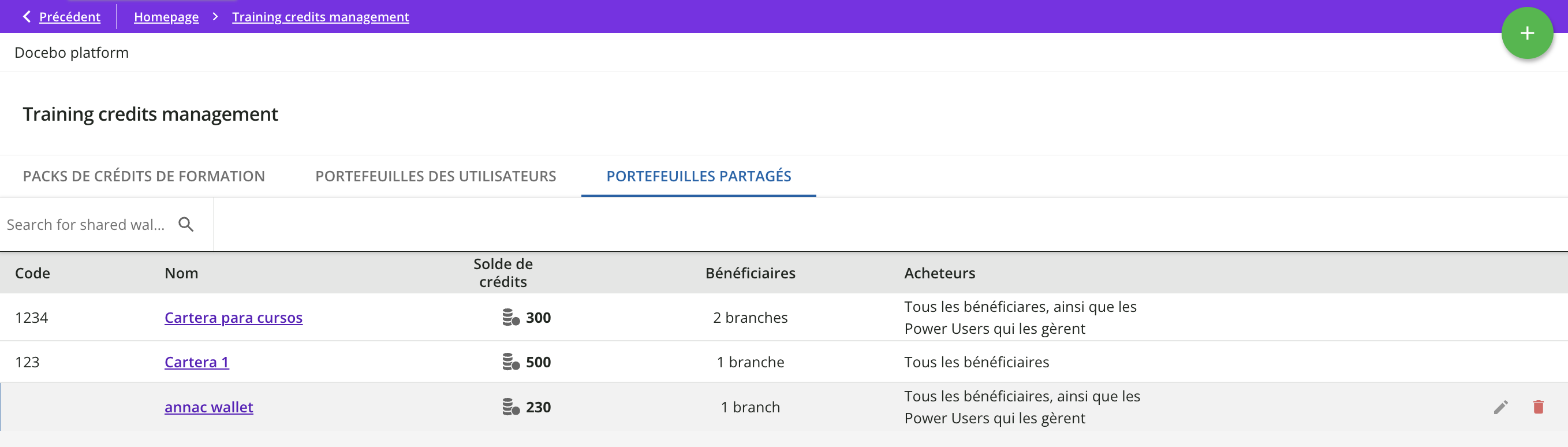The height and width of the screenshot is (447, 1568).
Task: Go back via Précédent link
Action: [x=69, y=16]
